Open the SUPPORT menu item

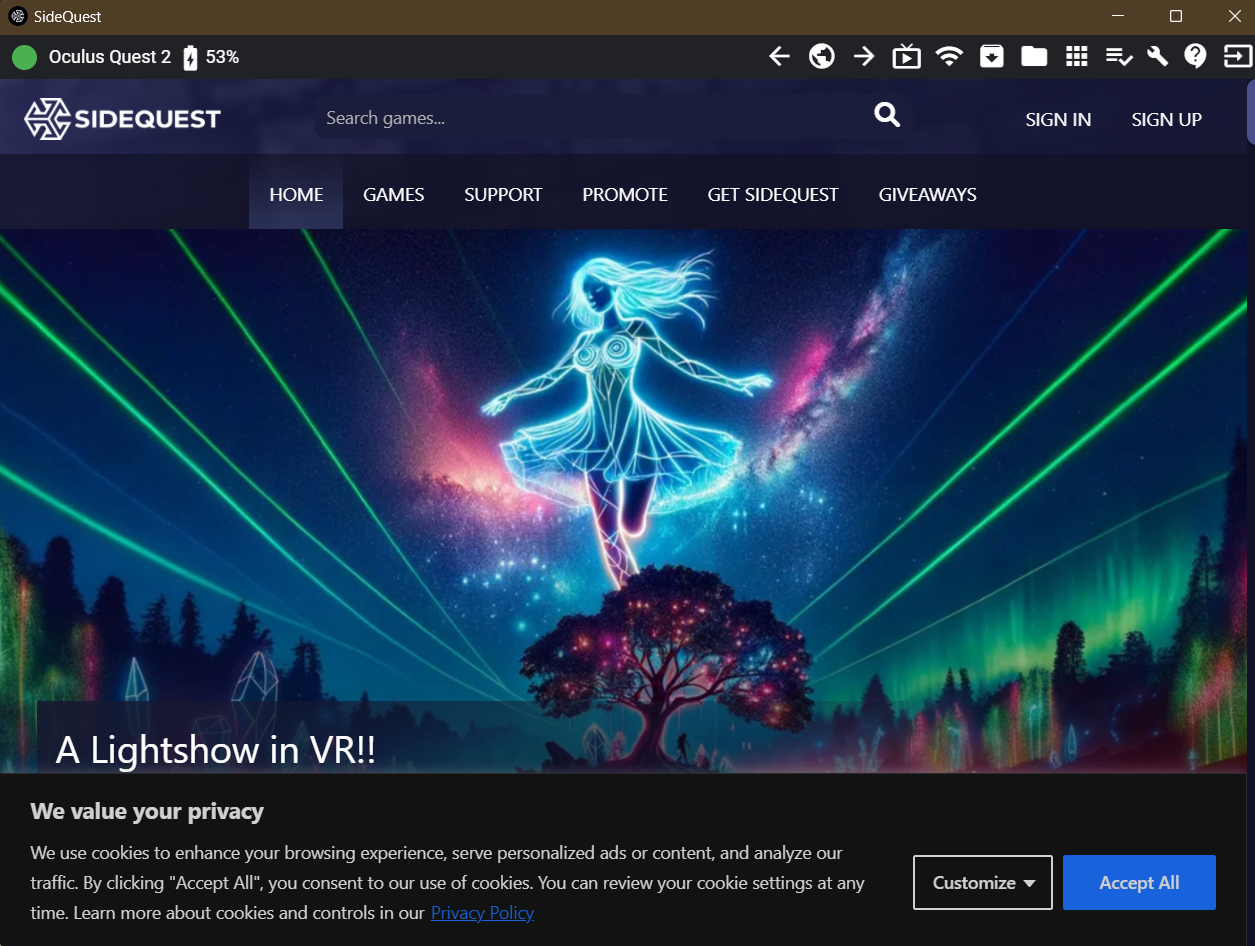pos(503,195)
